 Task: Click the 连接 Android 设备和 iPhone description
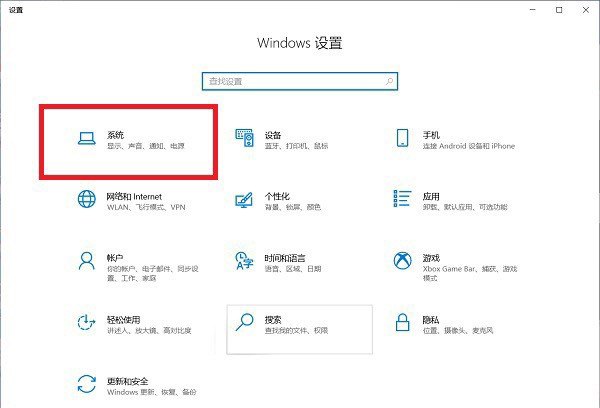click(469, 146)
